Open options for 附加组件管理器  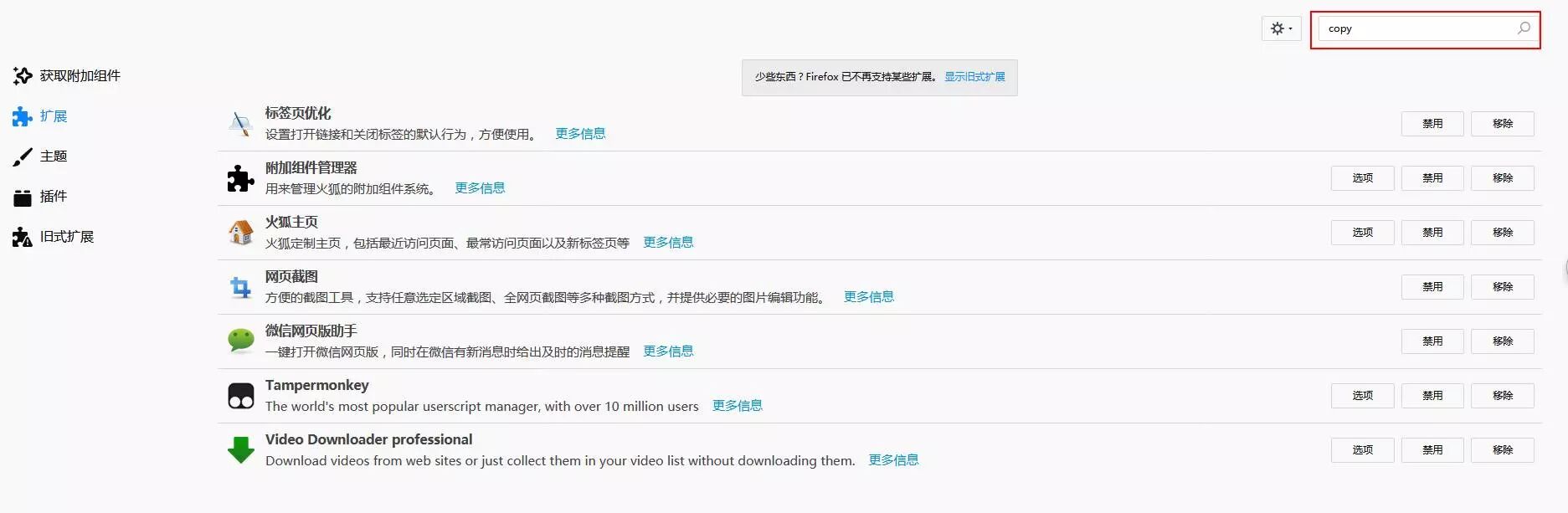pyautogui.click(x=1363, y=178)
